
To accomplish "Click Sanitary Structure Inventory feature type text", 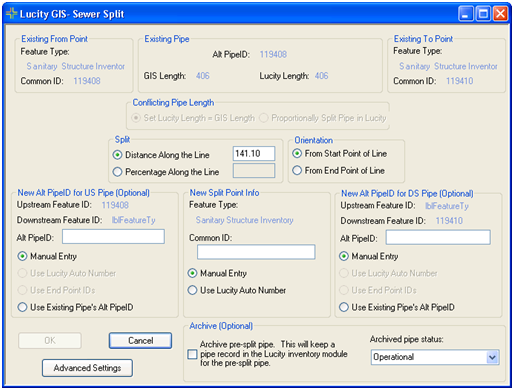I will click(245, 220).
